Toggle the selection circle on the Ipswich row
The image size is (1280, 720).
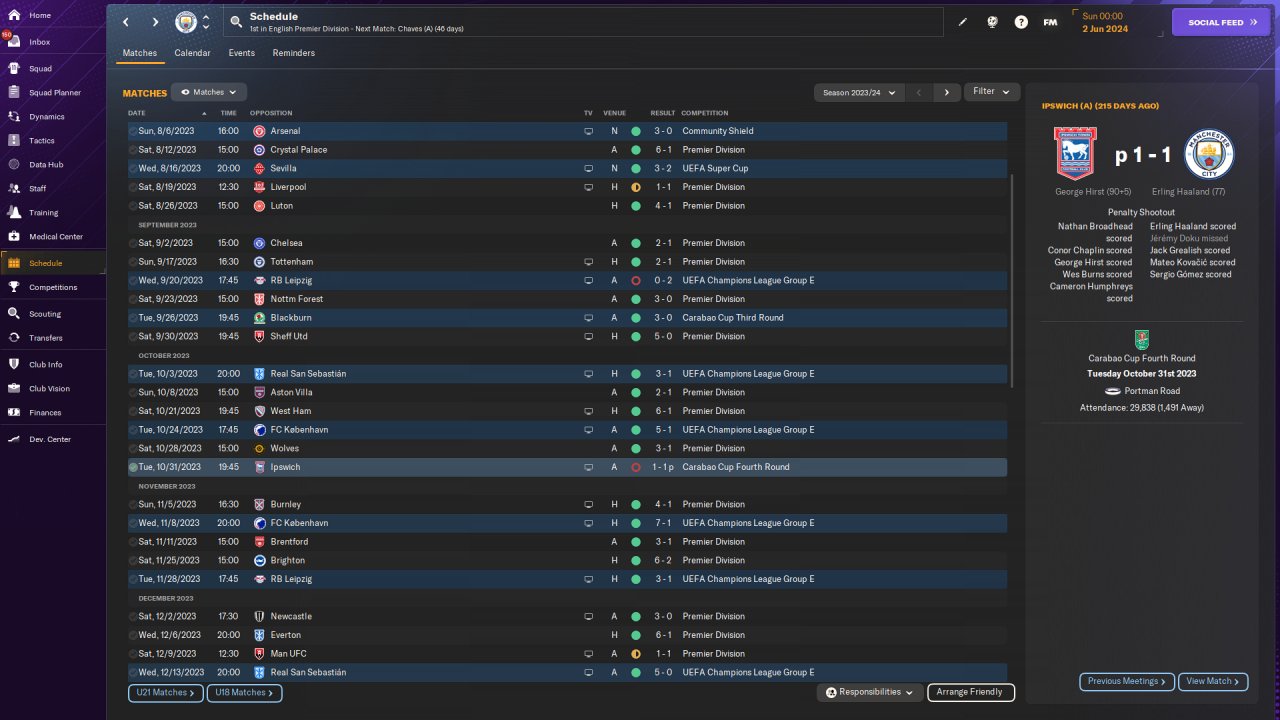[133, 467]
